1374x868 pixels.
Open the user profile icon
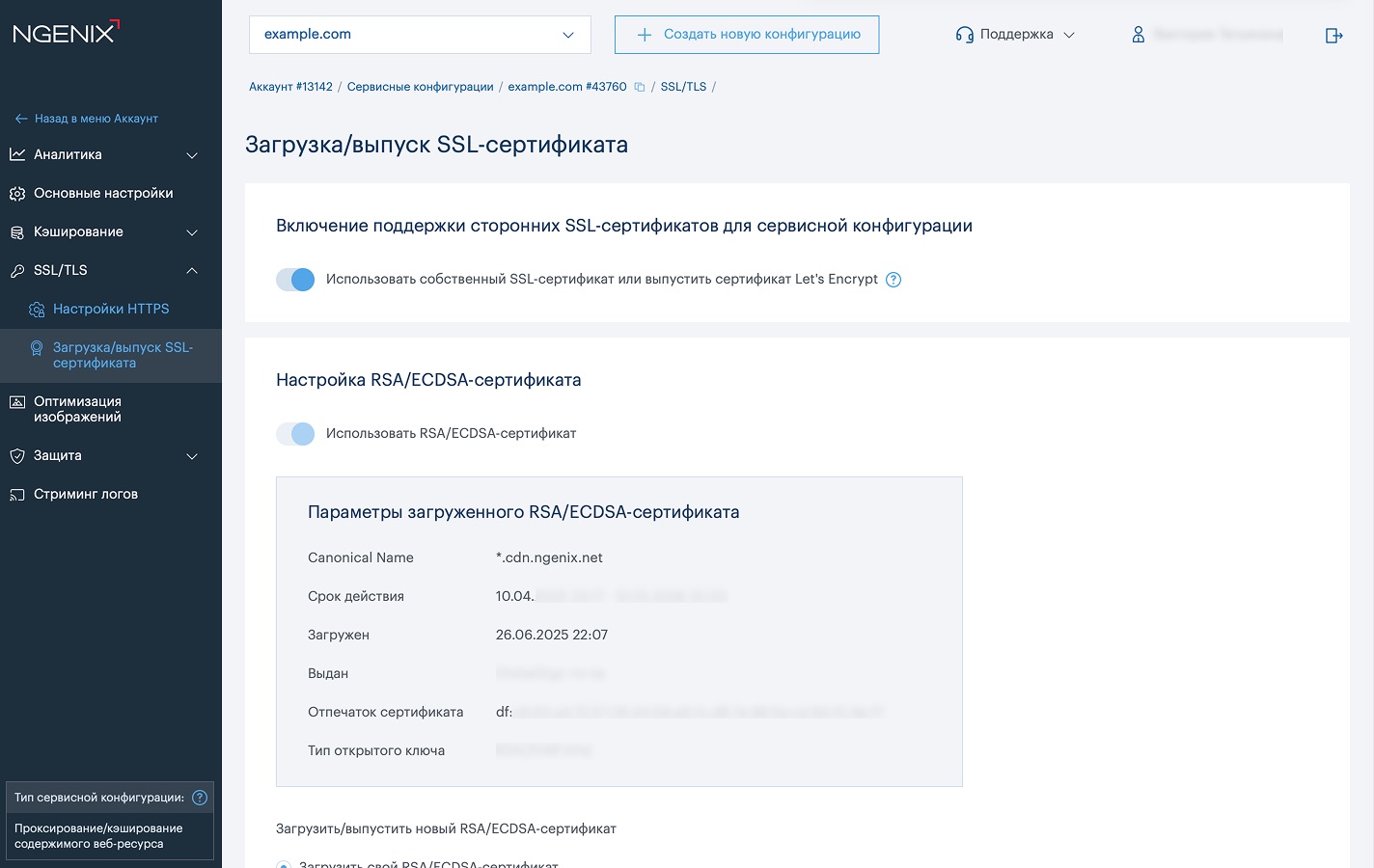pos(1139,35)
